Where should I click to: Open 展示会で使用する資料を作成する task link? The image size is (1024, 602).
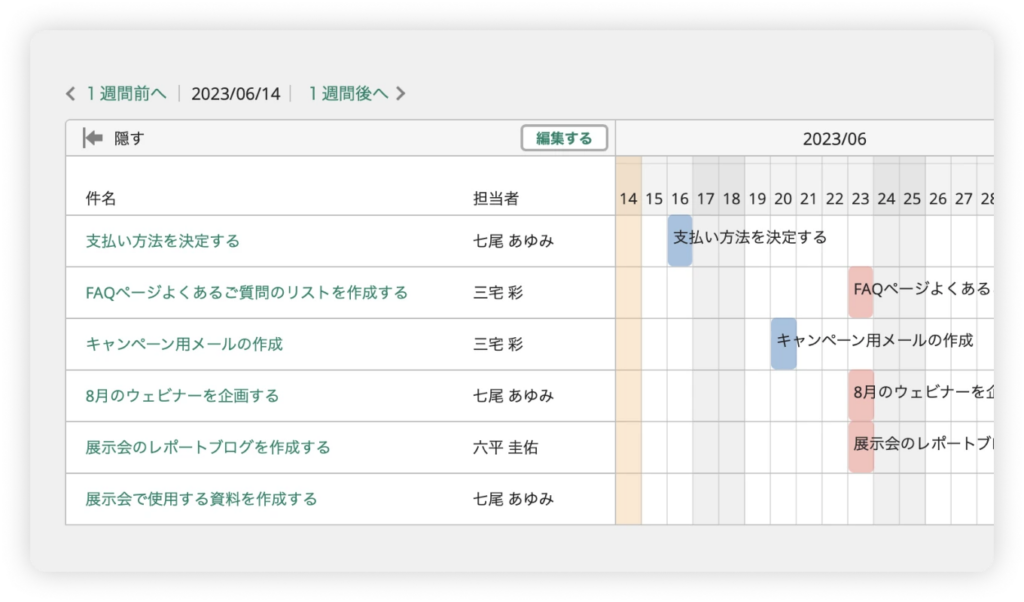point(201,499)
